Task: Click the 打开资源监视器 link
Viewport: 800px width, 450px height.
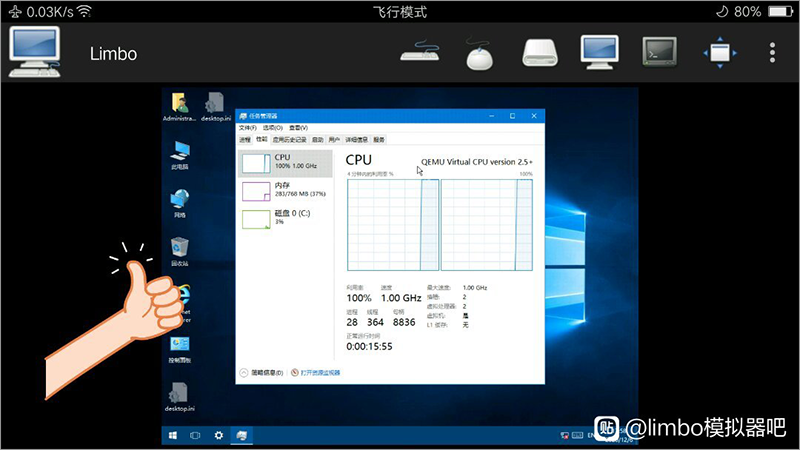Action: [x=320, y=372]
